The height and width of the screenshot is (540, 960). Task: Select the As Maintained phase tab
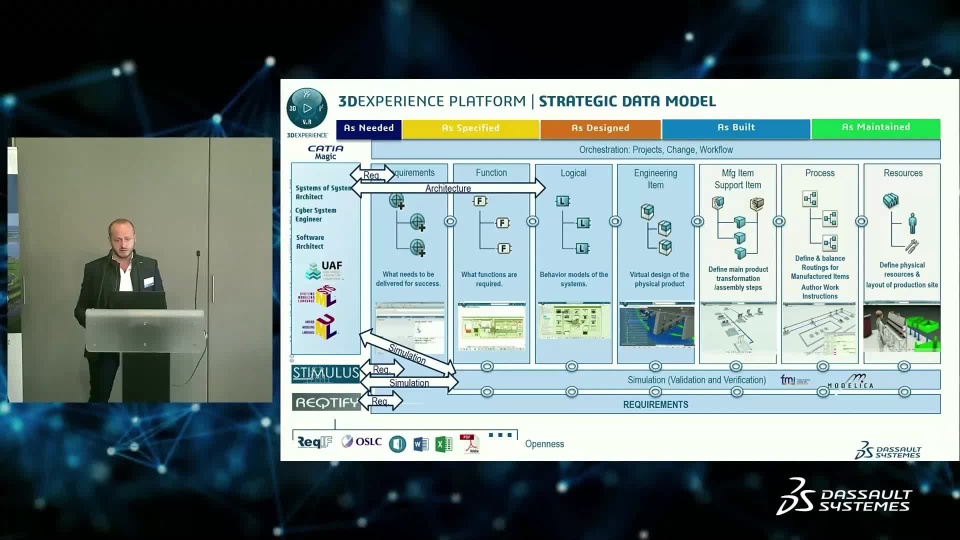coord(876,127)
